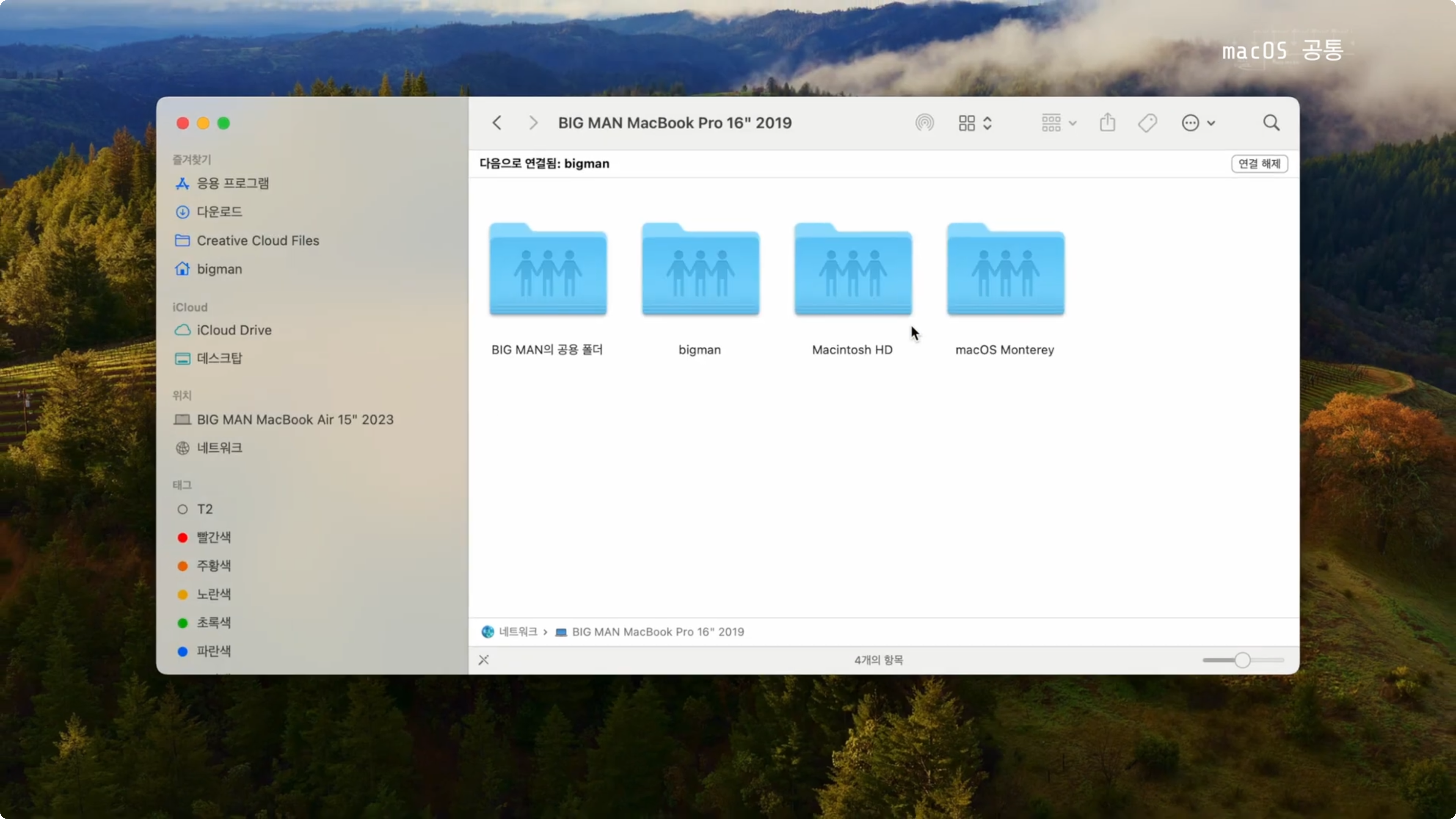Screen dimensions: 1456x819
Task: Click 네트워크 in the path bar
Action: point(517,631)
